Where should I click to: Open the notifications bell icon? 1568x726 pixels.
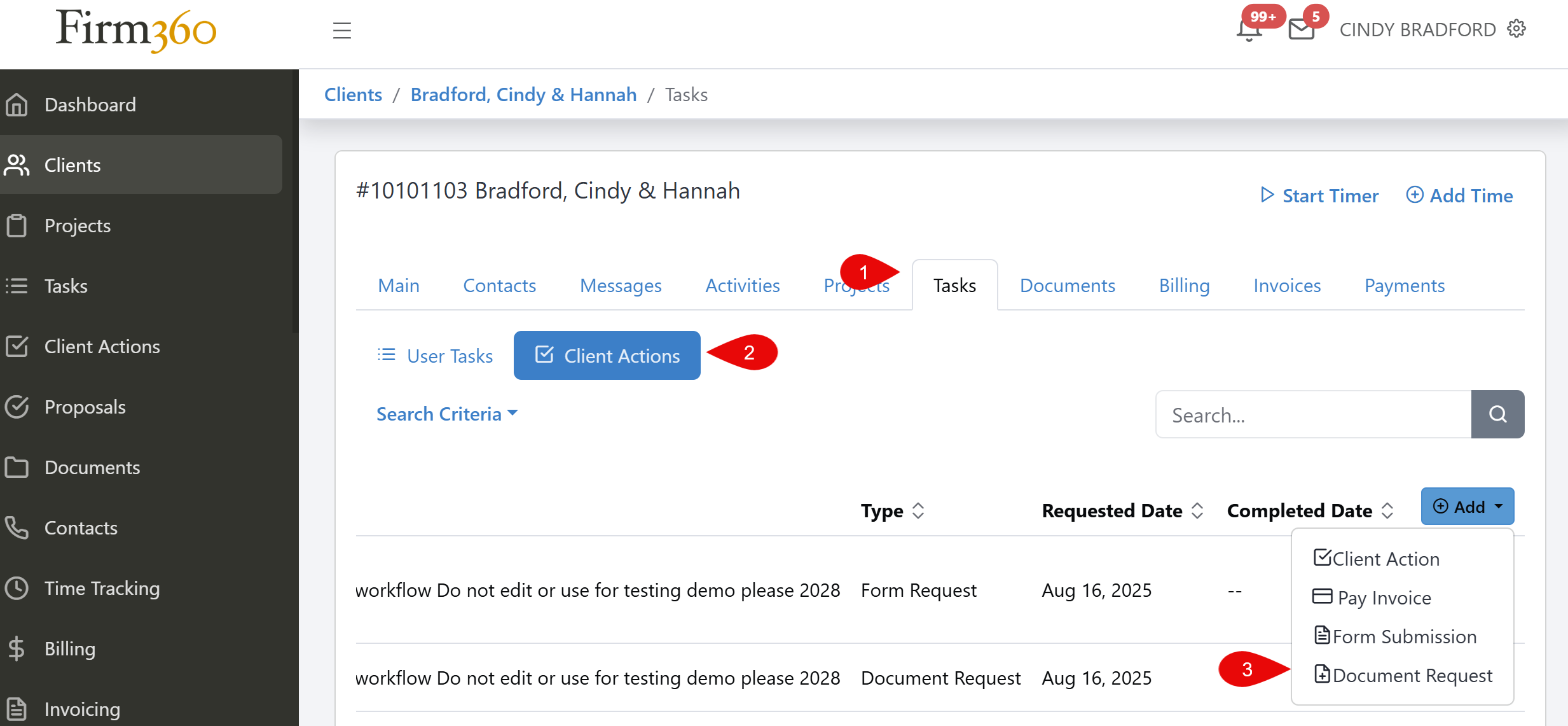pos(1248,29)
